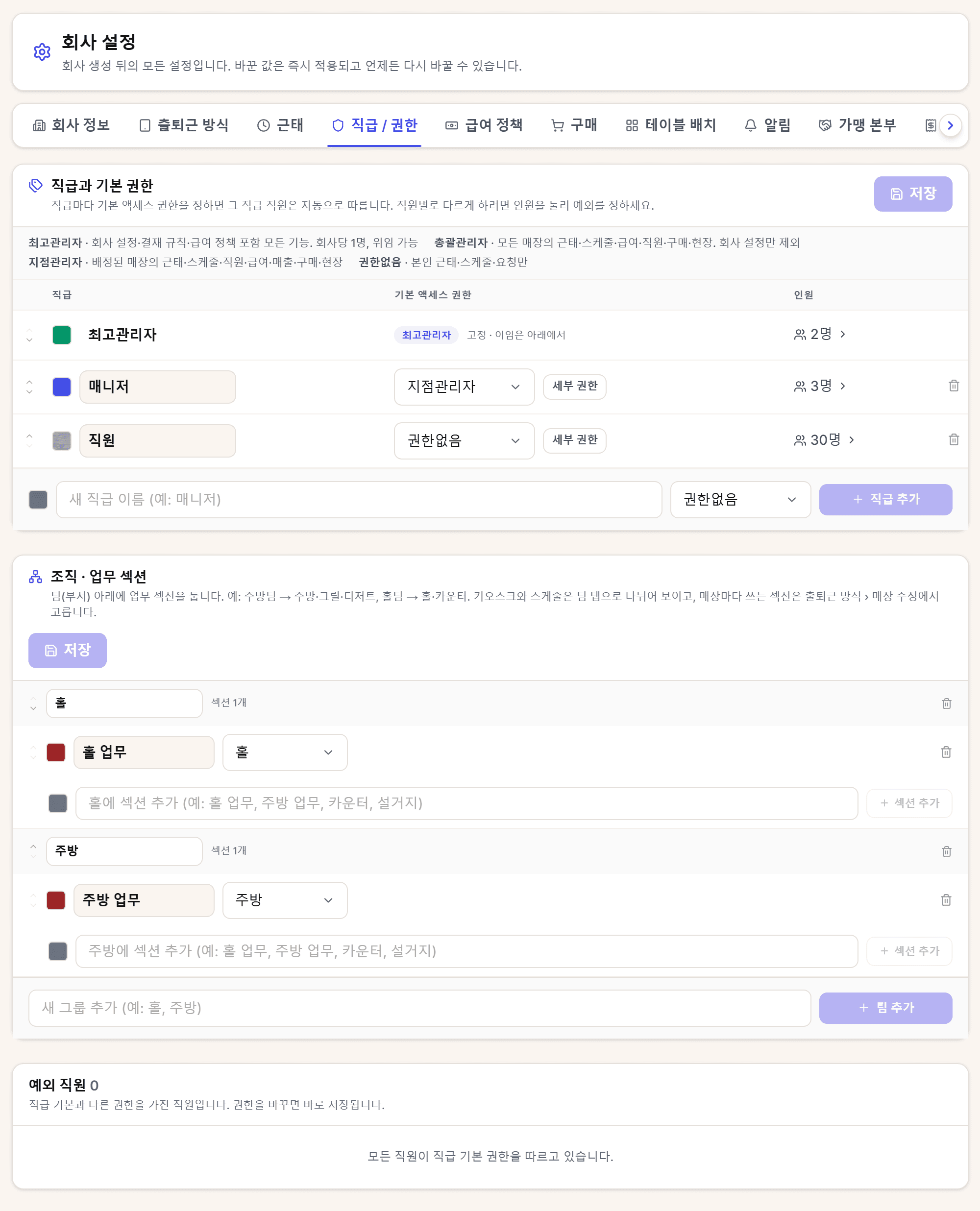Delete the 홀 team with trash icon
This screenshot has height=1211, width=980.
click(946, 703)
